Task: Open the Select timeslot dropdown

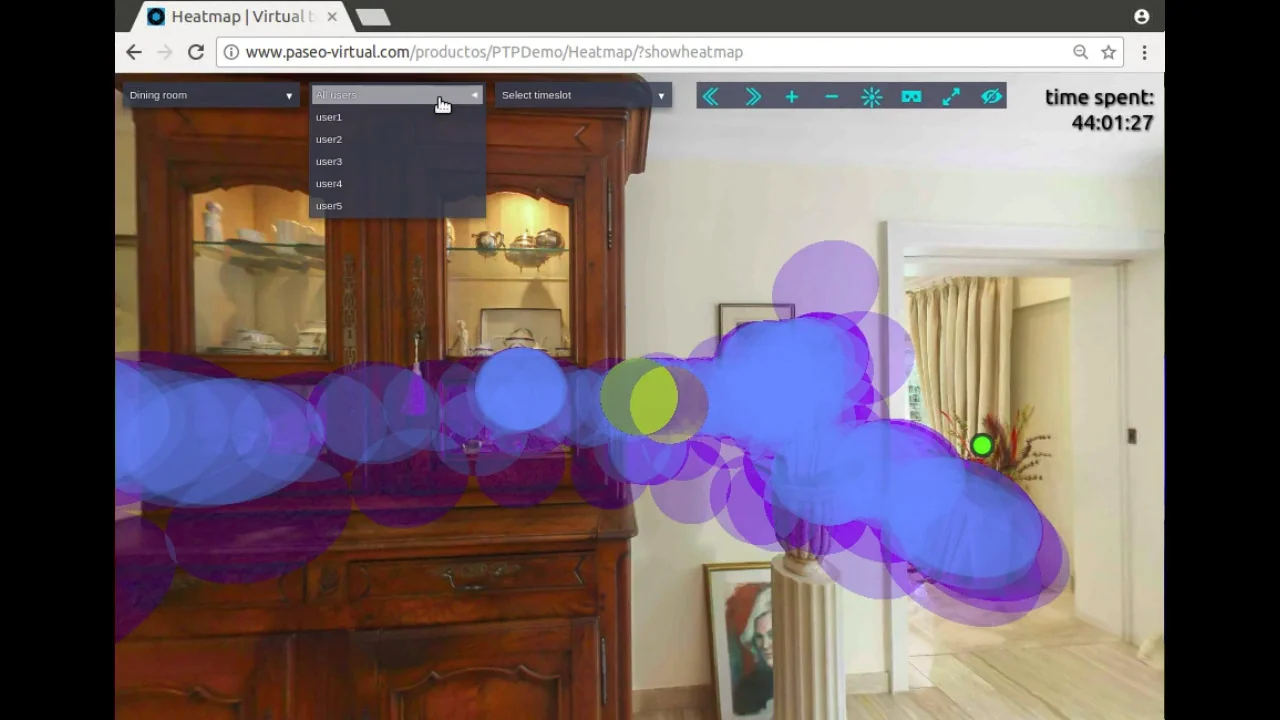Action: tap(583, 95)
